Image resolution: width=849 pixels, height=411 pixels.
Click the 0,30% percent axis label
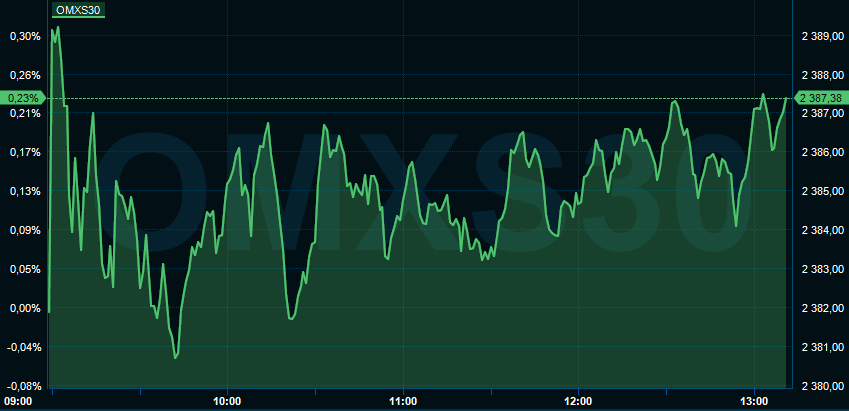25,36
